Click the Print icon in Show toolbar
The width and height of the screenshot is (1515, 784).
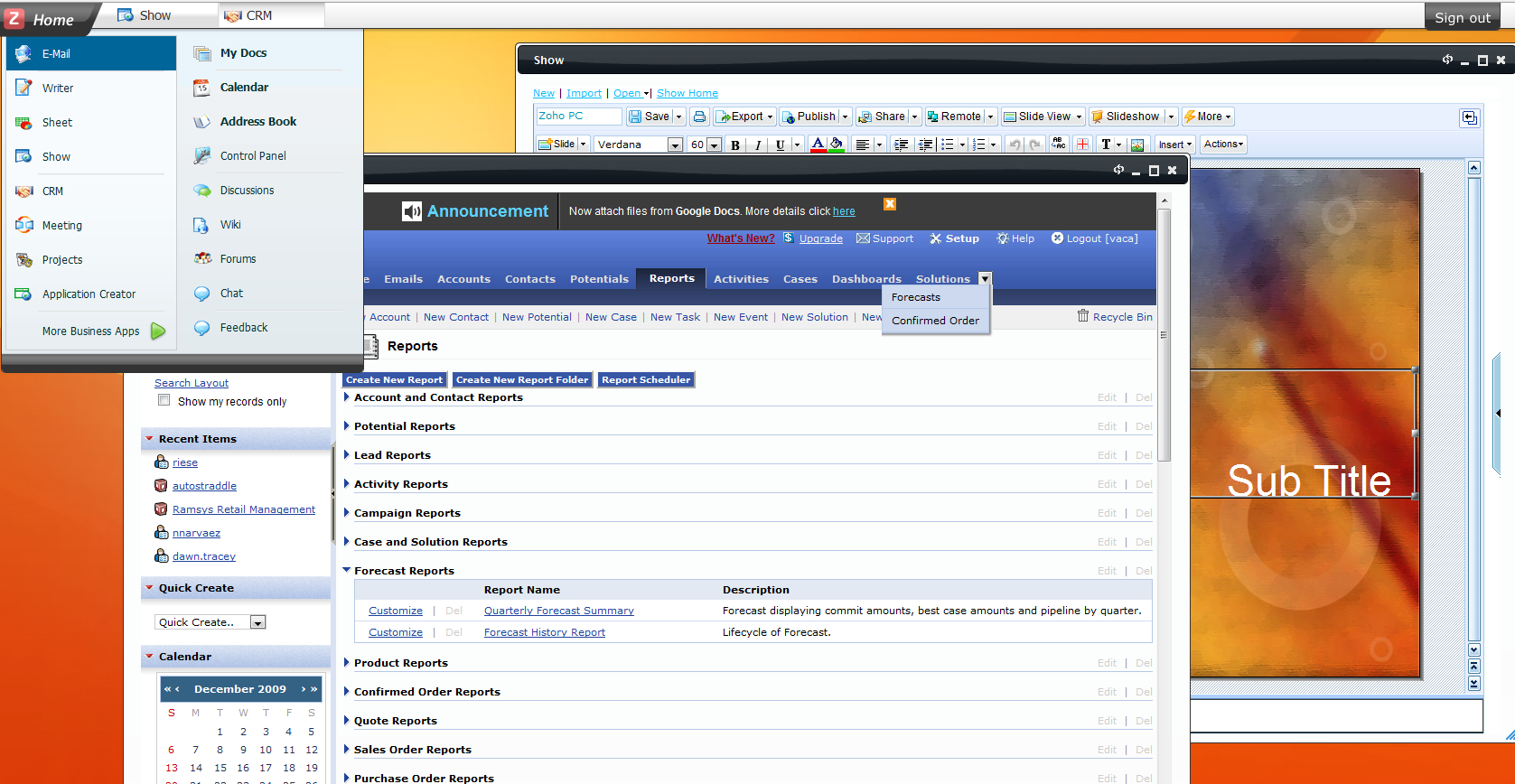tap(699, 117)
